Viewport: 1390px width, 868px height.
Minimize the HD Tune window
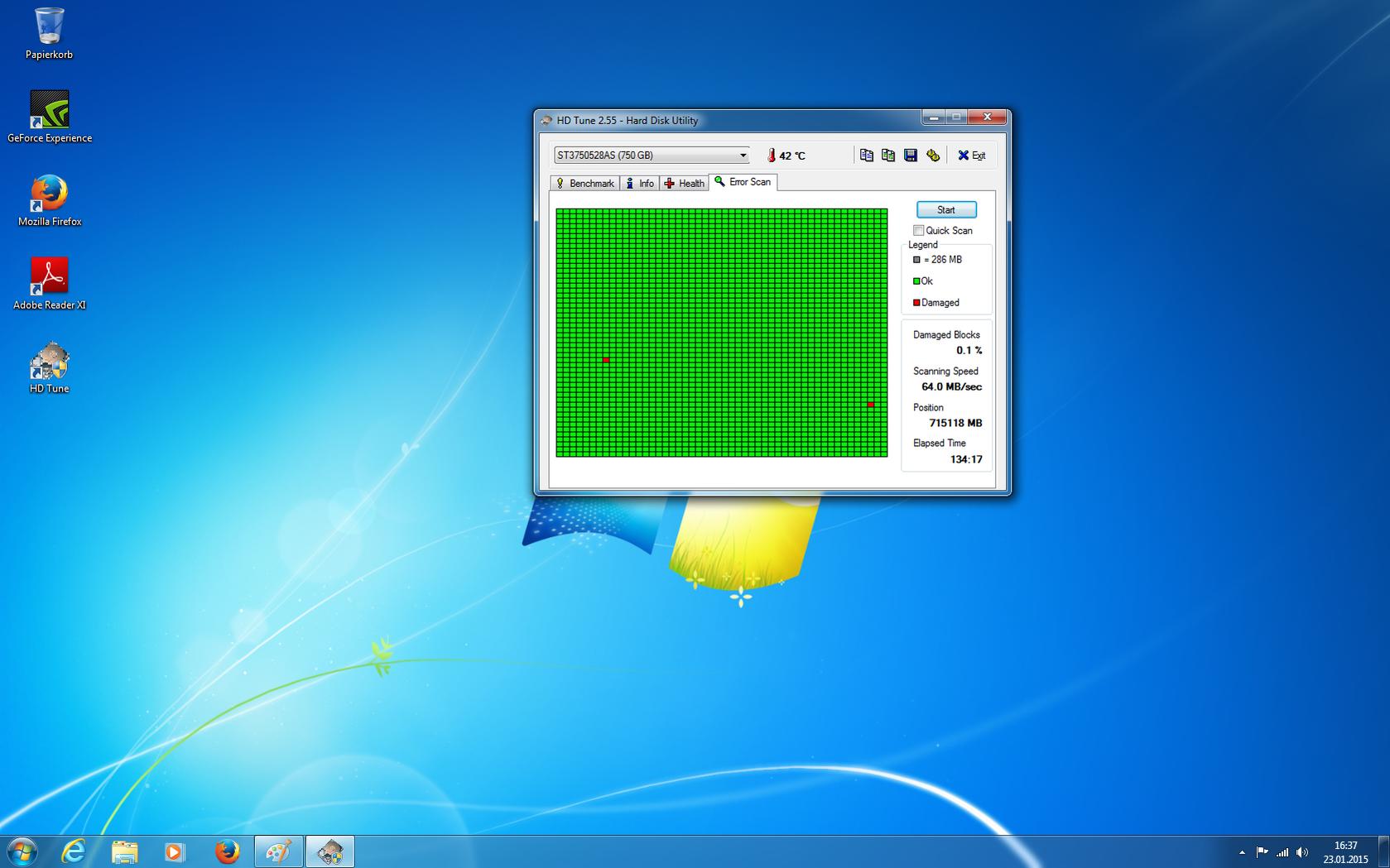tap(934, 117)
